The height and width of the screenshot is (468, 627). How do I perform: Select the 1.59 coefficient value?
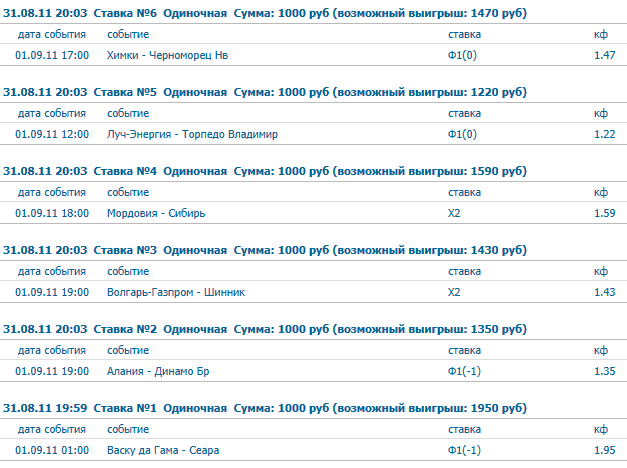[x=604, y=213]
